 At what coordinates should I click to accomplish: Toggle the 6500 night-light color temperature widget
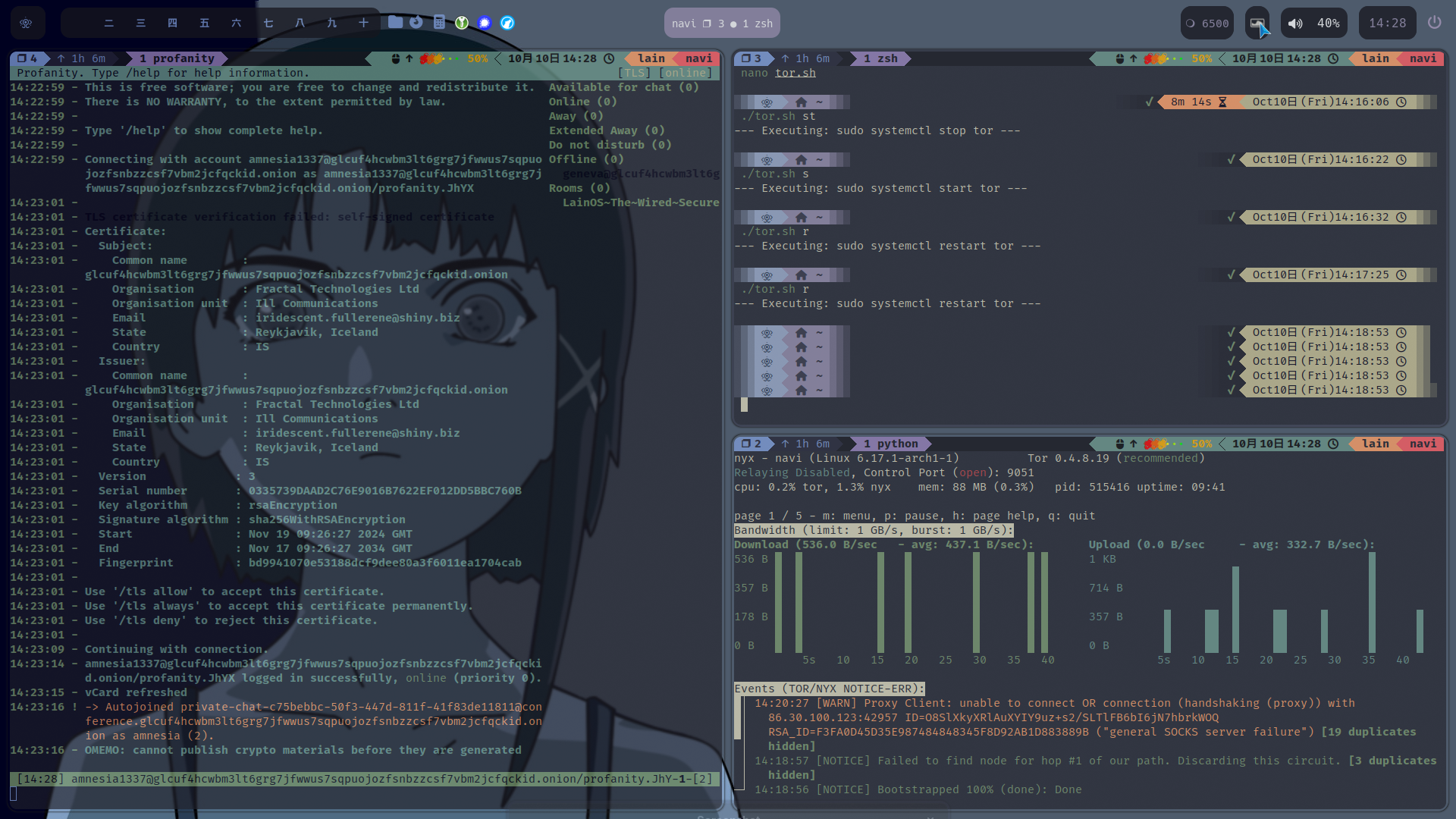click(1207, 24)
